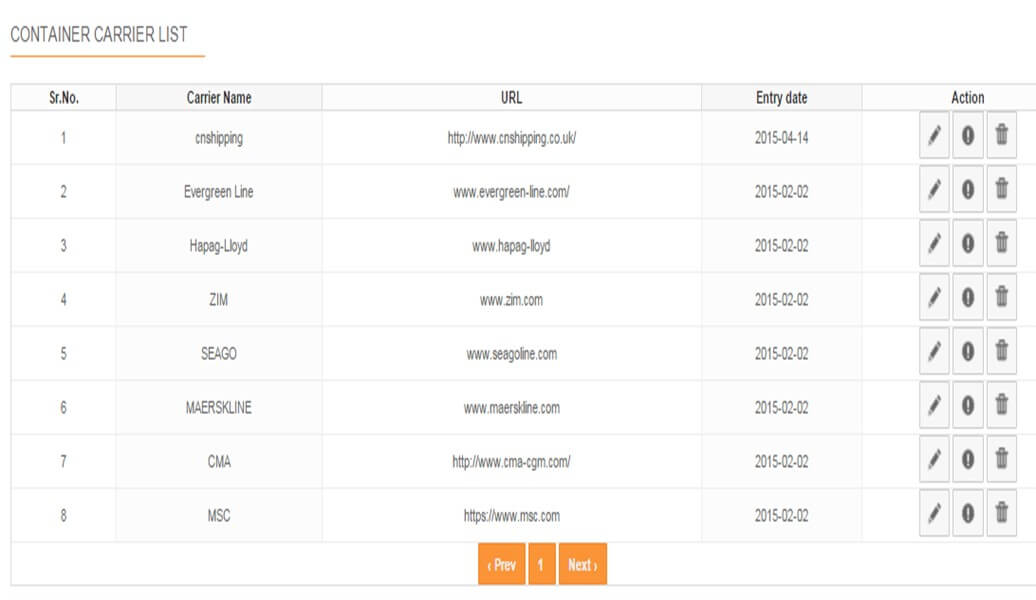View info for MAERSKLINE carrier
Viewport: 1036px width, 600px height.
pyautogui.click(x=967, y=406)
